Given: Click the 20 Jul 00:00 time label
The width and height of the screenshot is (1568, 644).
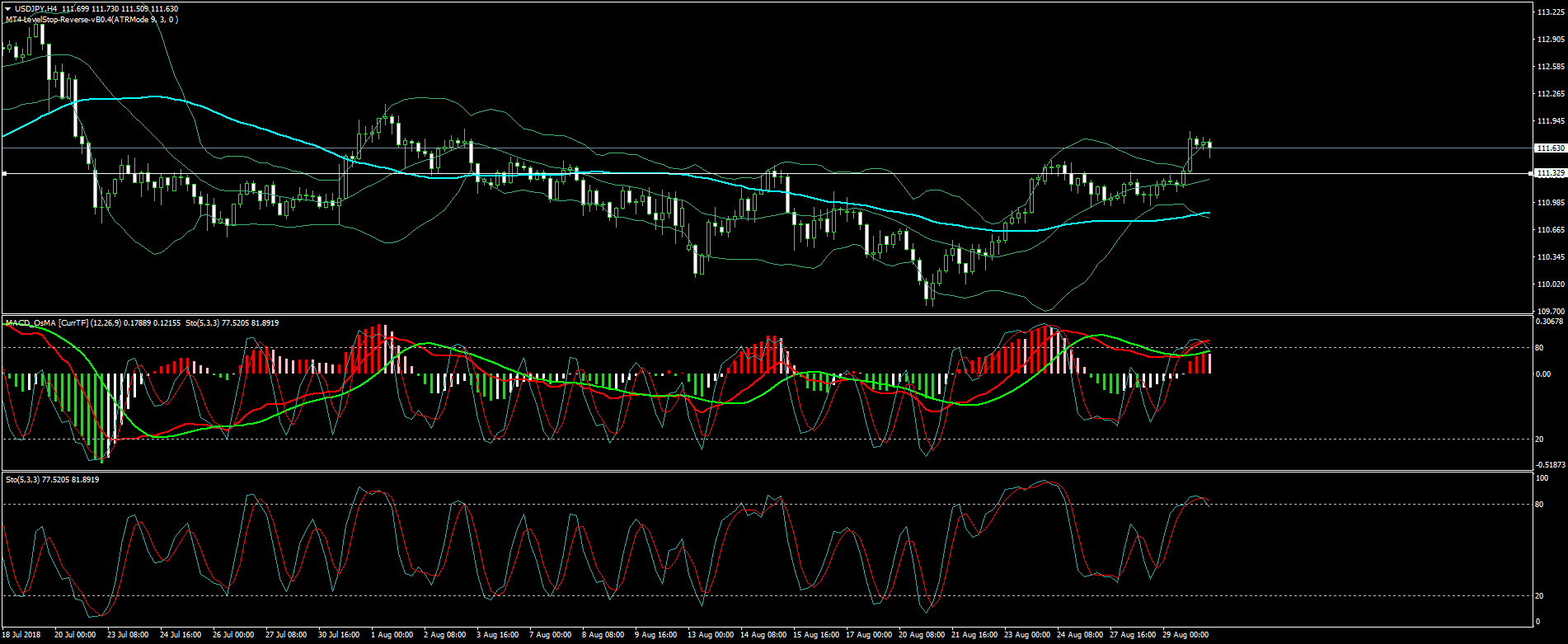Looking at the screenshot, I should click(x=75, y=635).
